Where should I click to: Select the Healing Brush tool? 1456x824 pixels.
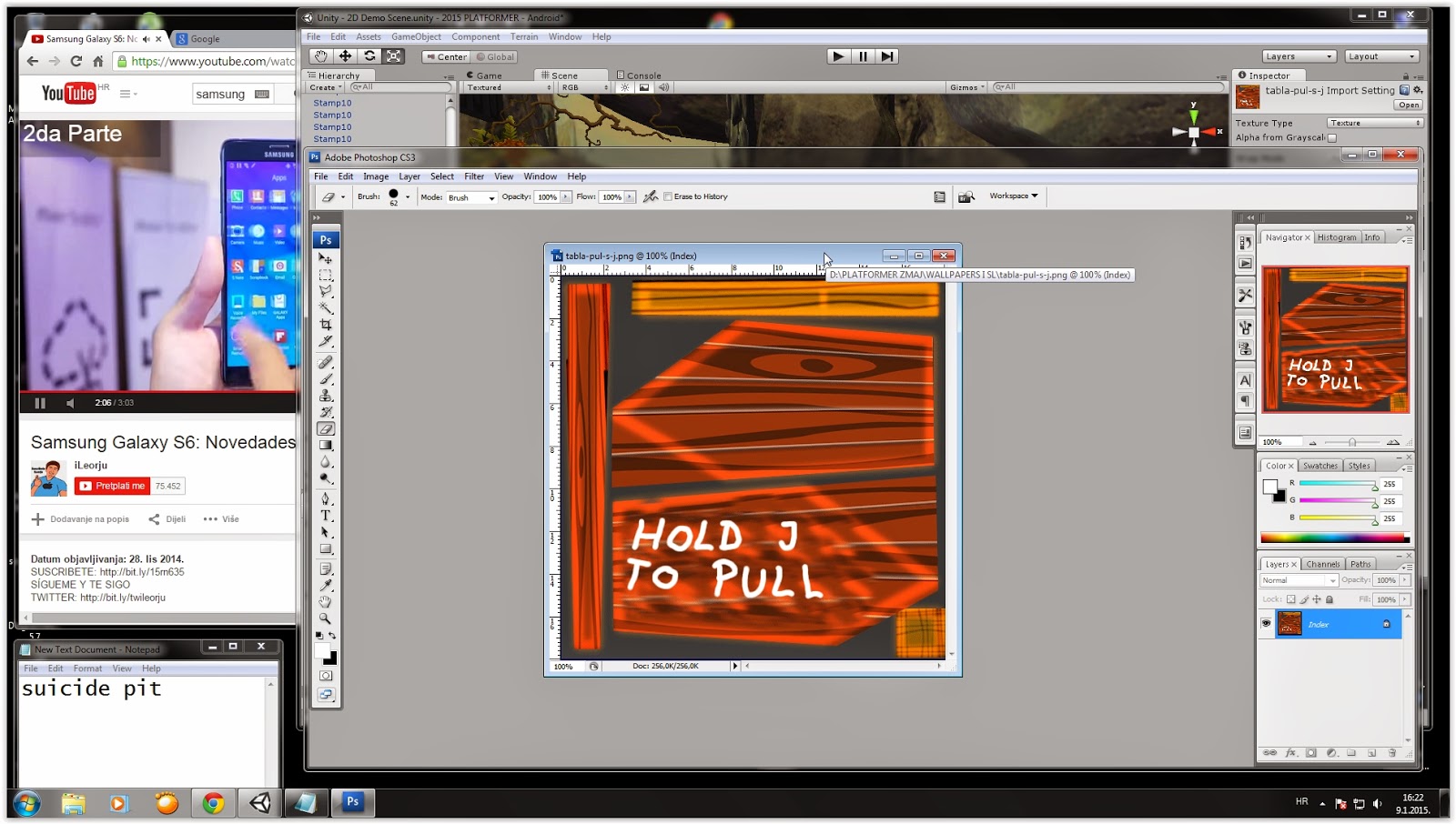pos(326,362)
